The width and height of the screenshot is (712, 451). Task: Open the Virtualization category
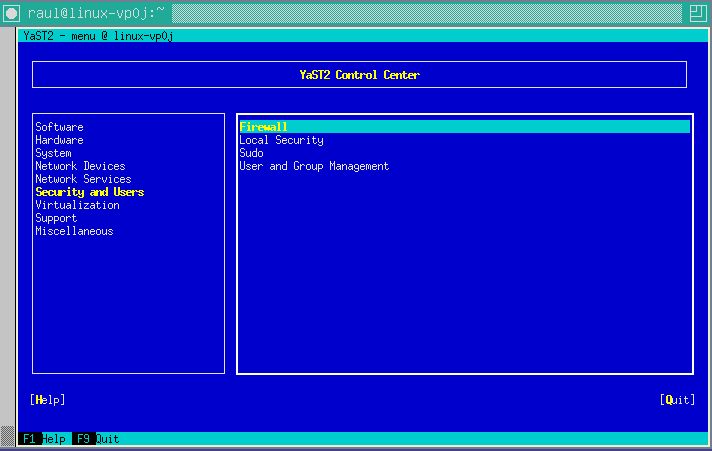tap(78, 205)
